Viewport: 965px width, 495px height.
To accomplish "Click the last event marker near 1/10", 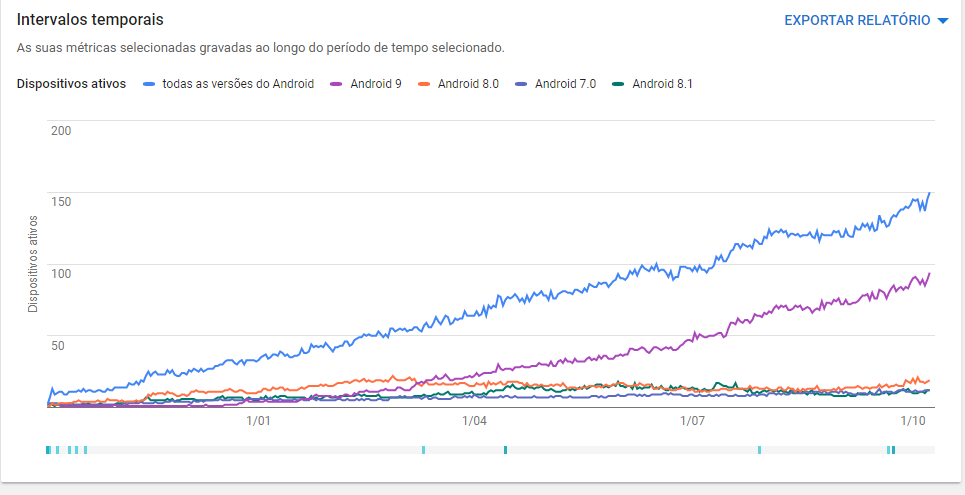I will tap(893, 450).
